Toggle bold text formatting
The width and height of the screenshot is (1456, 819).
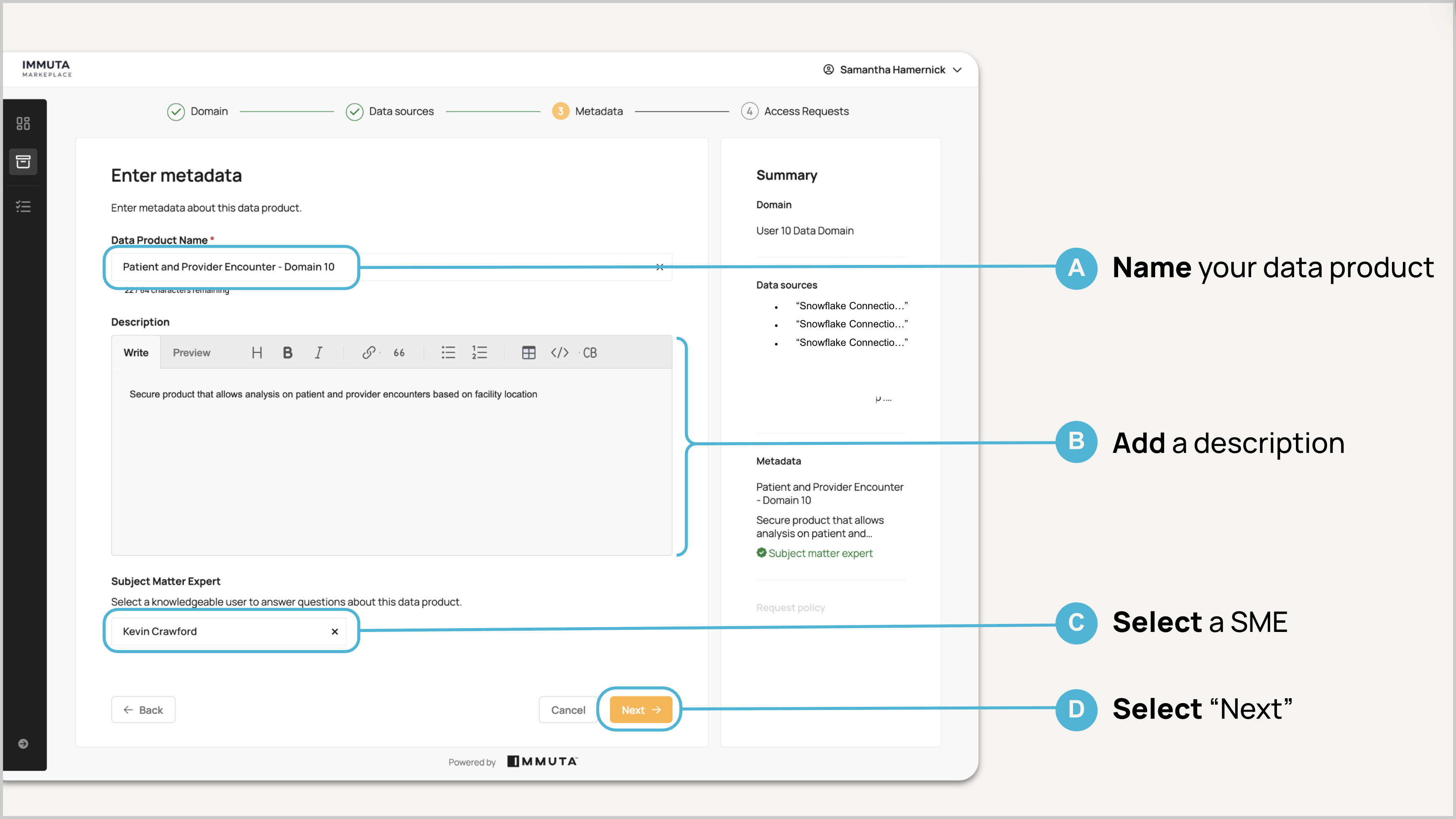[288, 353]
